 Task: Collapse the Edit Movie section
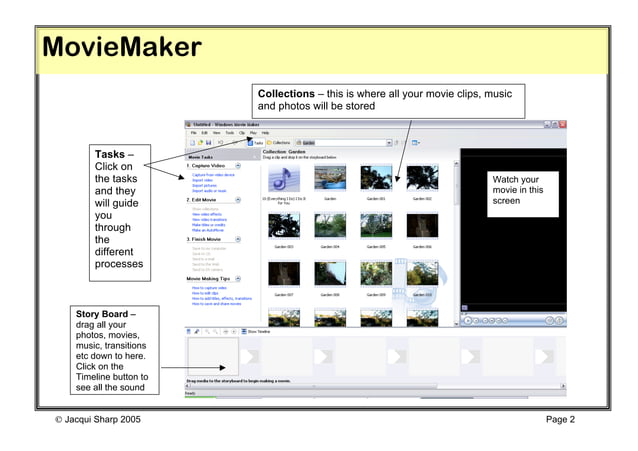coord(238,200)
